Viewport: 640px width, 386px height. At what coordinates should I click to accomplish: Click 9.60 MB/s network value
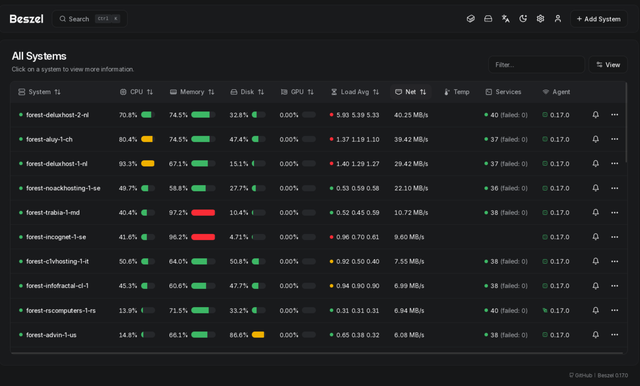point(409,237)
